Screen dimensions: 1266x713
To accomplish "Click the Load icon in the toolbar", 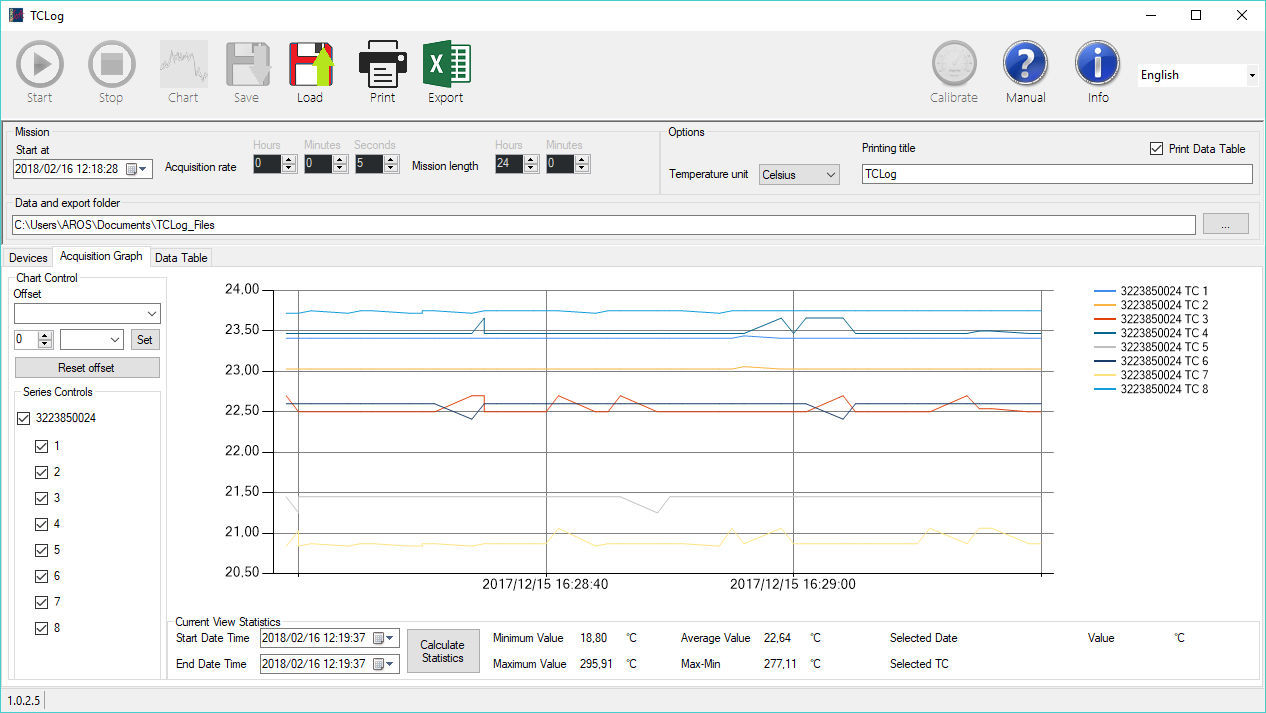I will pos(310,62).
